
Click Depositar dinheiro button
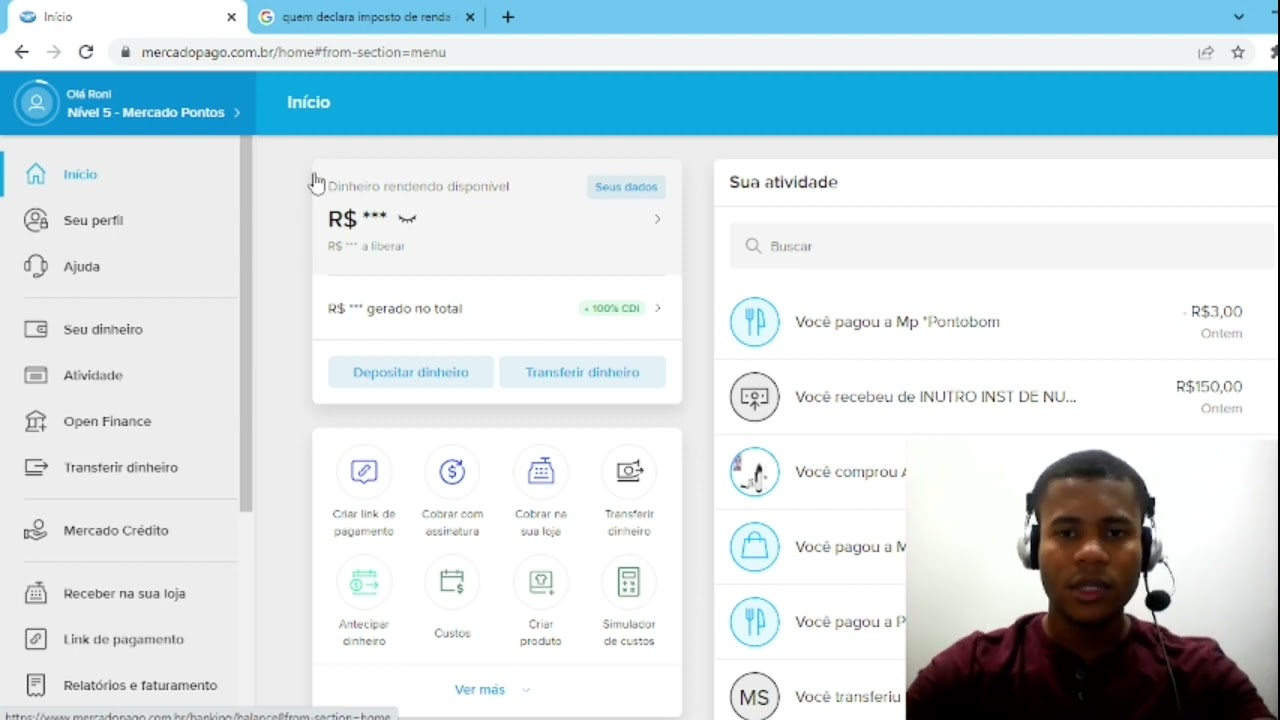coord(411,372)
